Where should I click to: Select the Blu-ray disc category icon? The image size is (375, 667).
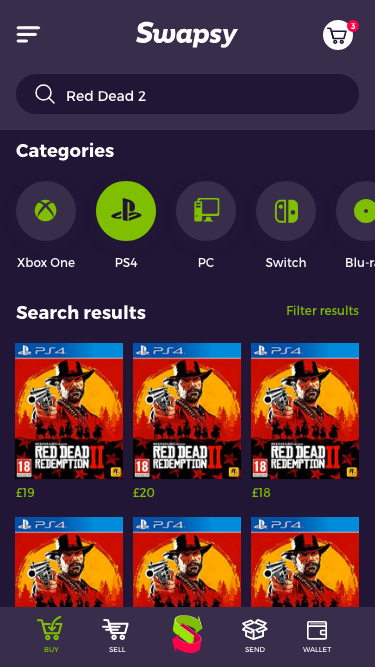pos(356,211)
